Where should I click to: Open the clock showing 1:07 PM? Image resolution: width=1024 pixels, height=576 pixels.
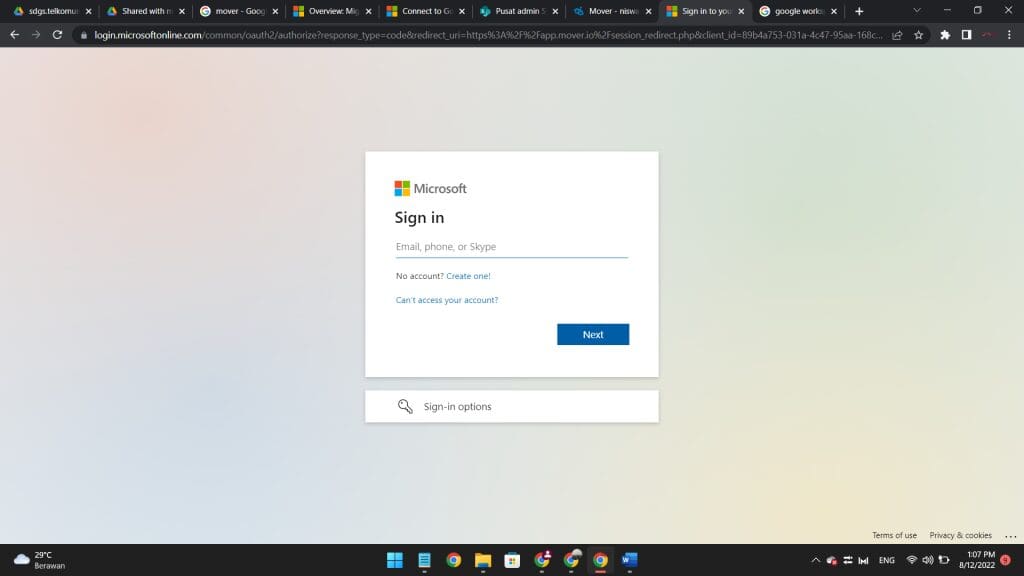(977, 560)
